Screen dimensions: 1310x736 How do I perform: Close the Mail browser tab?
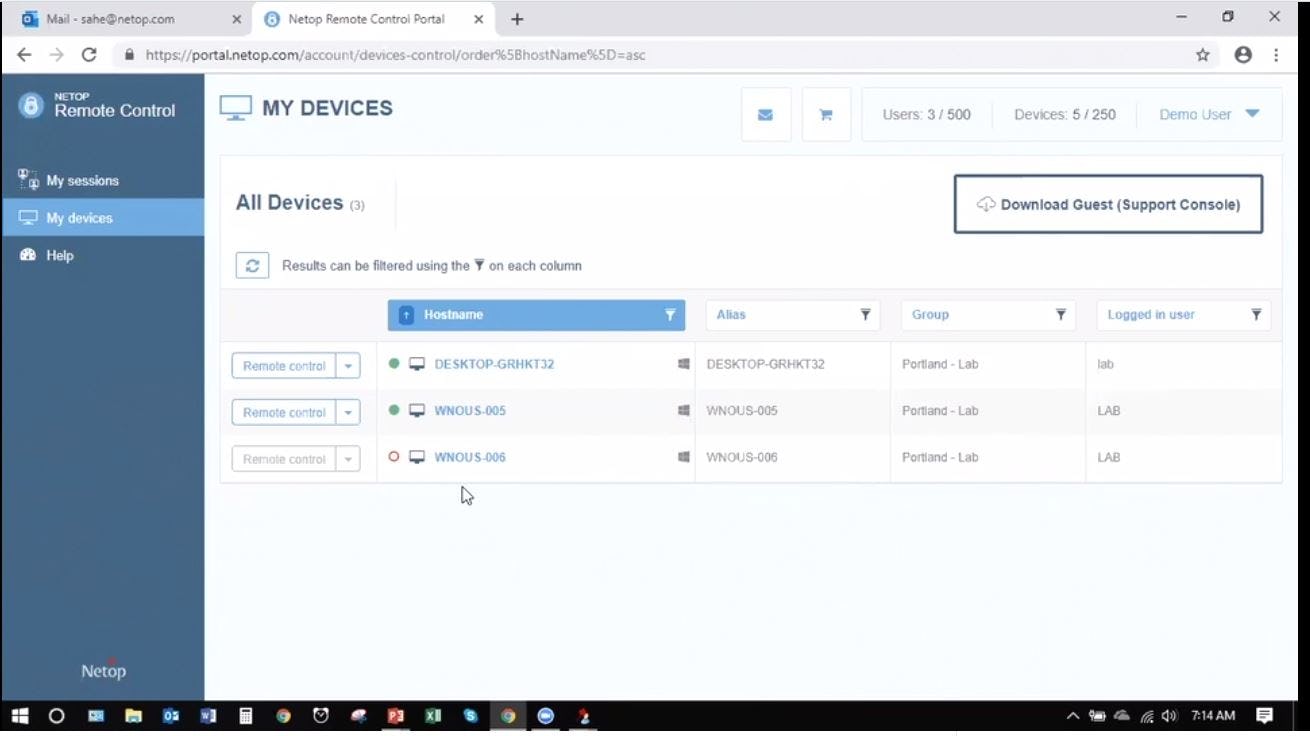tap(236, 19)
